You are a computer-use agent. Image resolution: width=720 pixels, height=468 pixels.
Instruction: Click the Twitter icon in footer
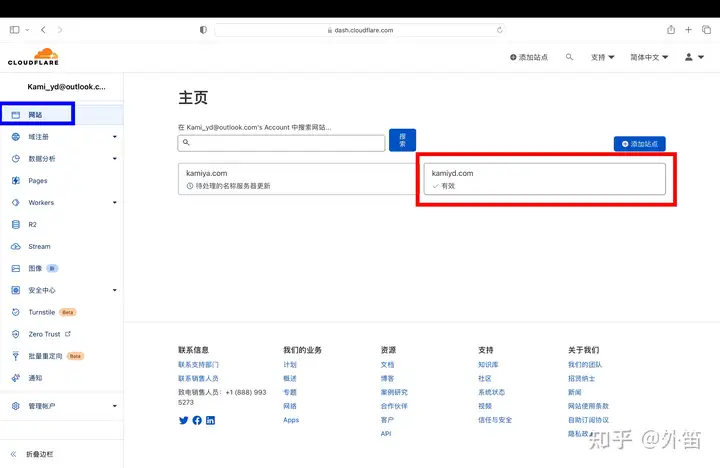(x=183, y=420)
